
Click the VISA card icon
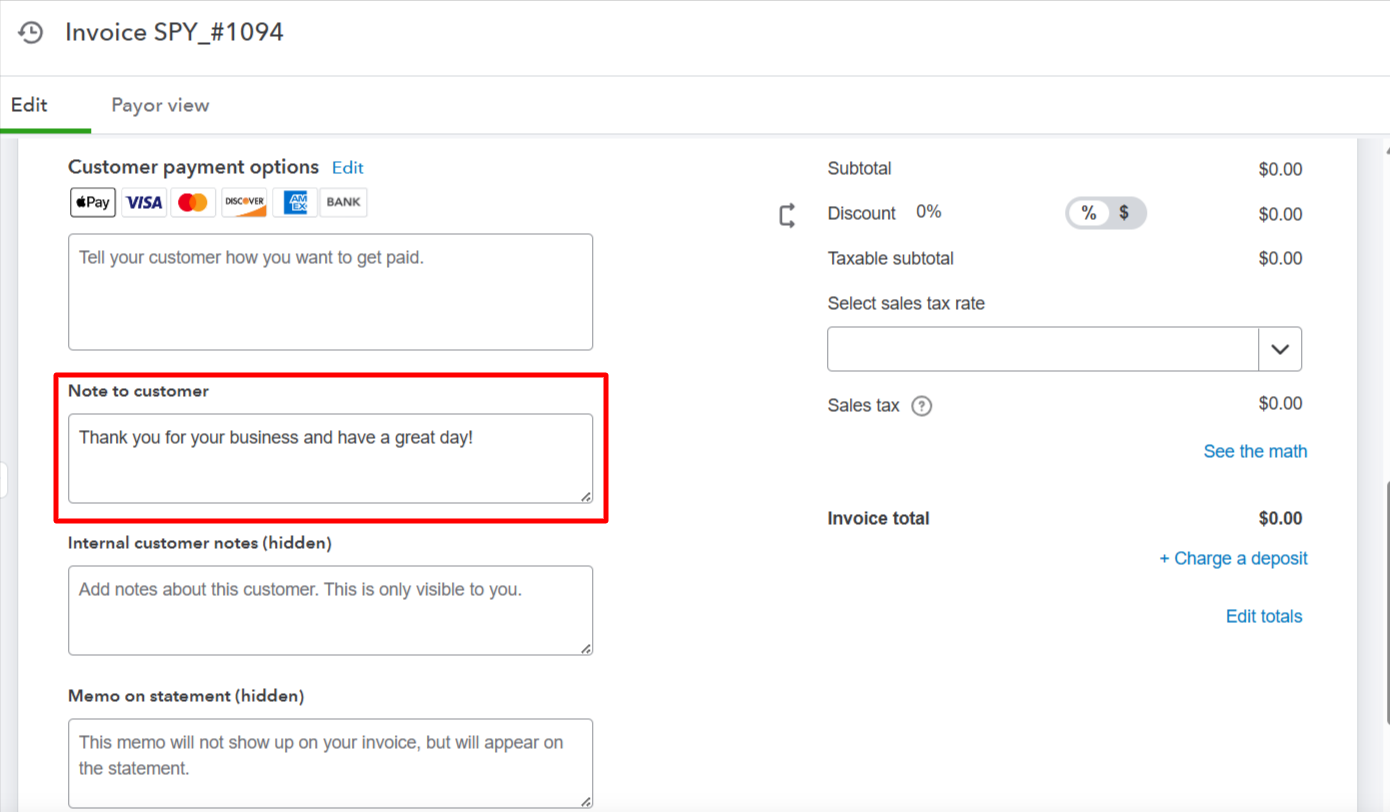(144, 203)
